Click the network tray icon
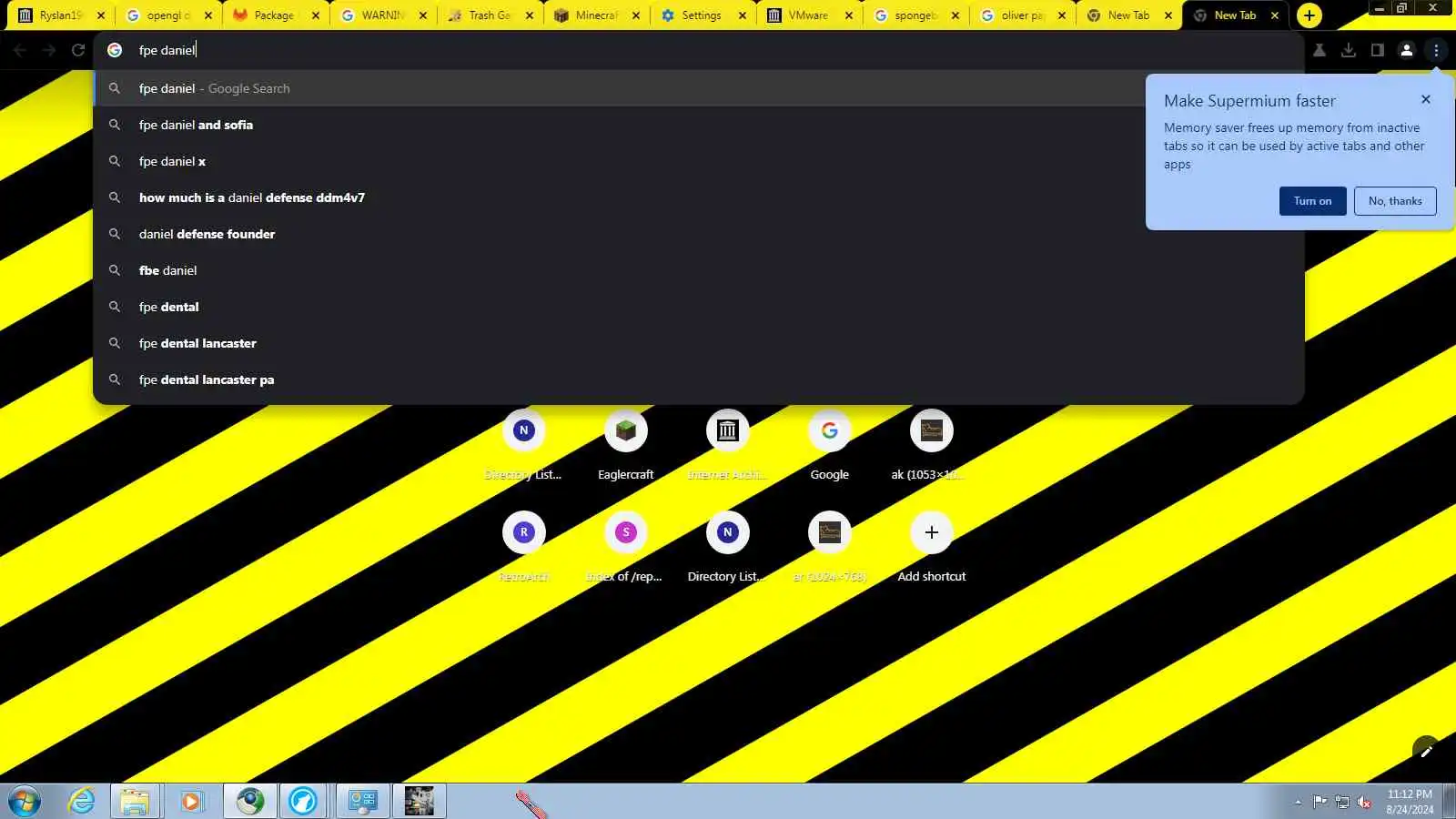The height and width of the screenshot is (819, 1456). (x=1342, y=802)
